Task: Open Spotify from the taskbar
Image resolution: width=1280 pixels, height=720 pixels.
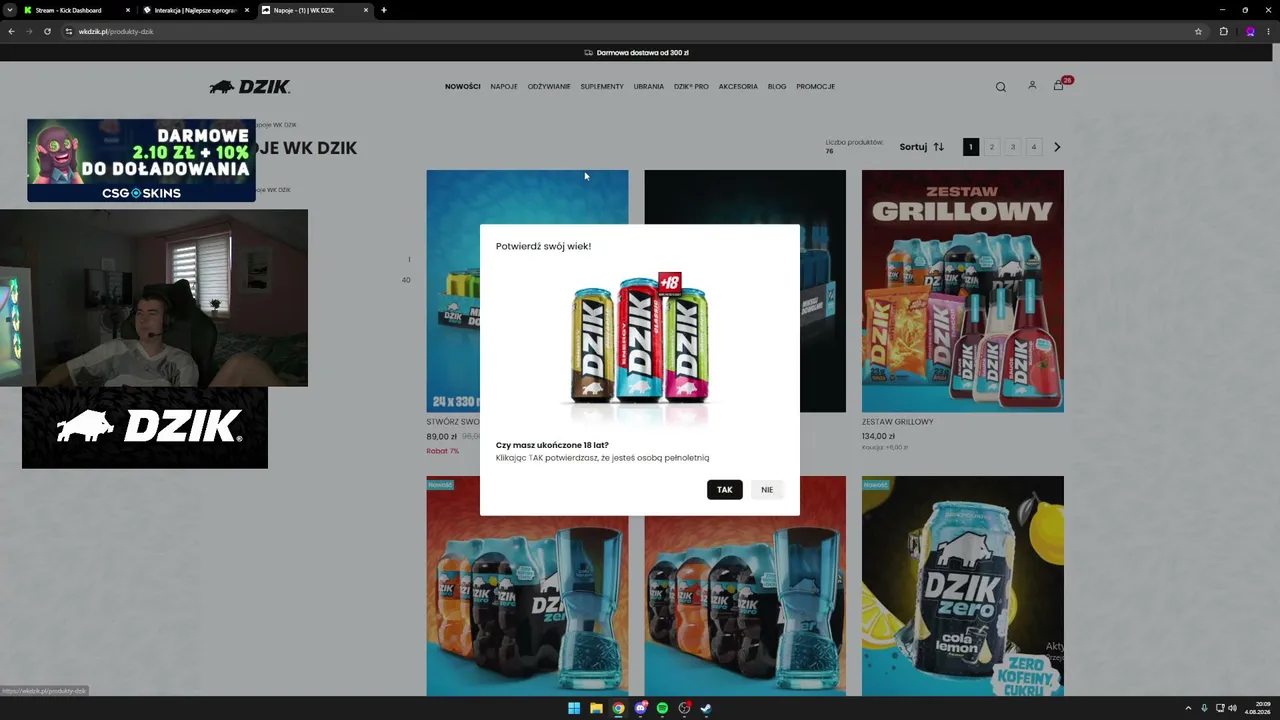Action: click(x=662, y=708)
